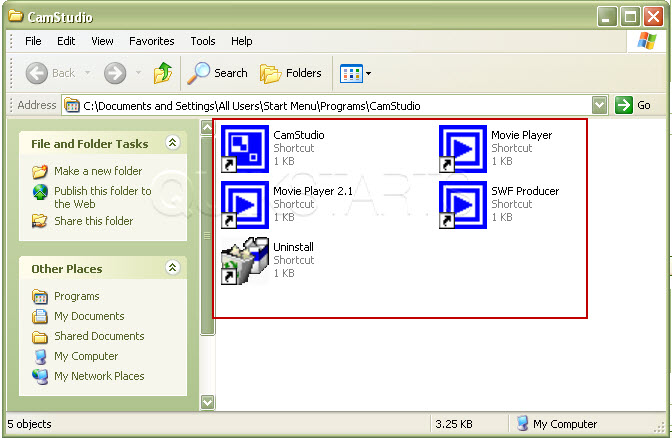Screen dimensions: 672x438
Task: Click the CamStudio title bar folder icon
Action: (x=16, y=16)
